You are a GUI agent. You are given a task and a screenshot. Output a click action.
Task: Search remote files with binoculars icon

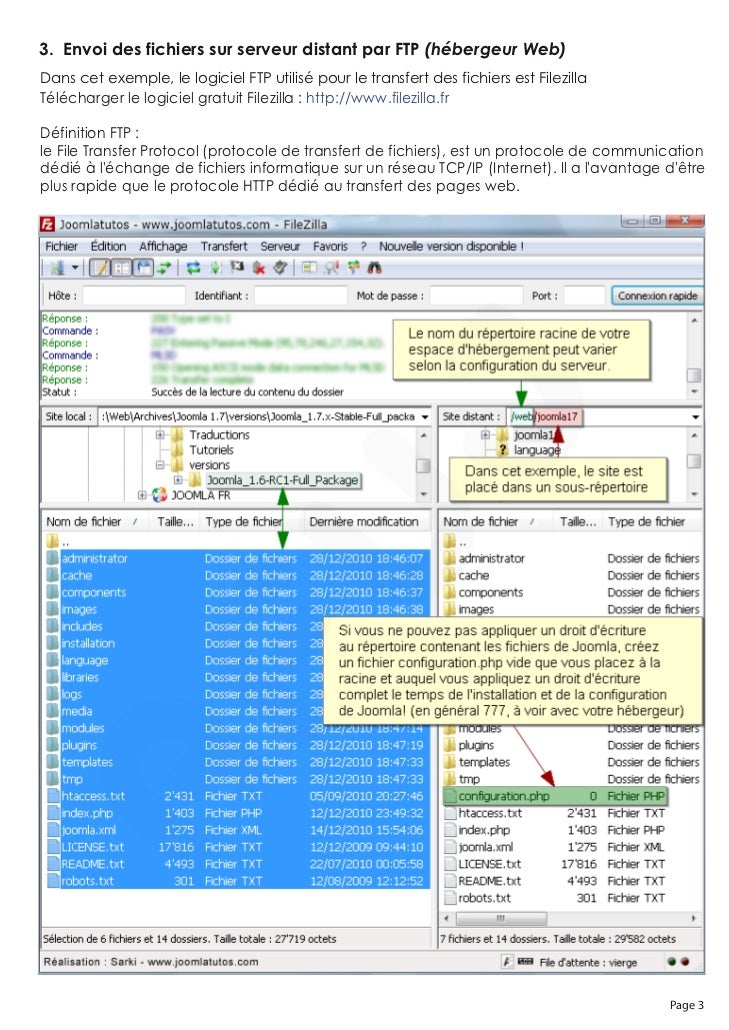[374, 267]
